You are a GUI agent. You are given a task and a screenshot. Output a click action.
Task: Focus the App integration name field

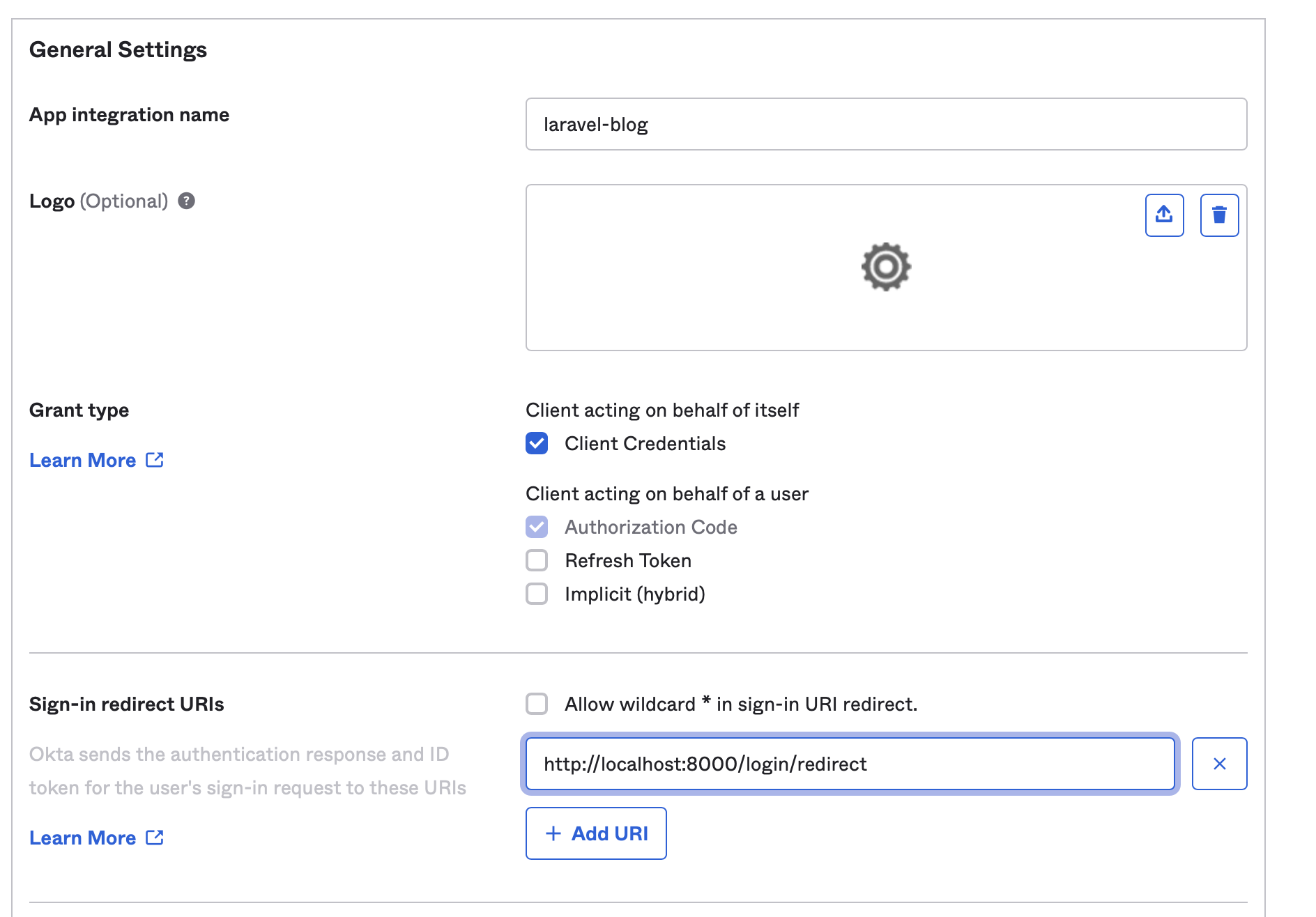coord(885,124)
